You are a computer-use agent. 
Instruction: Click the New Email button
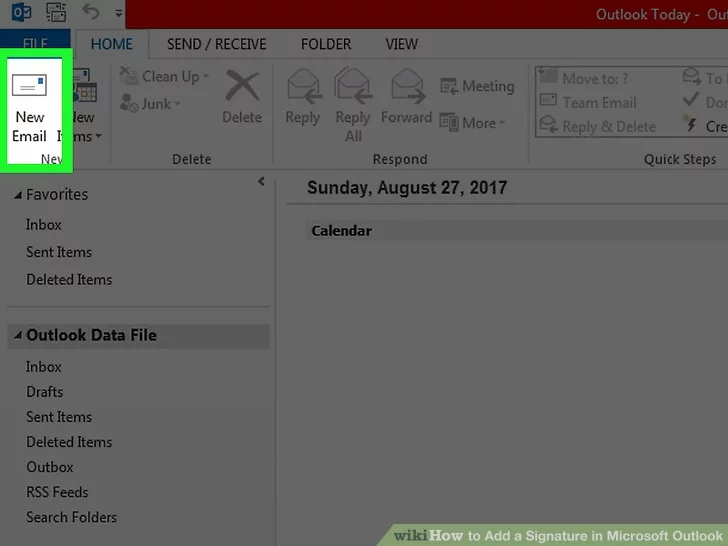click(x=30, y=108)
